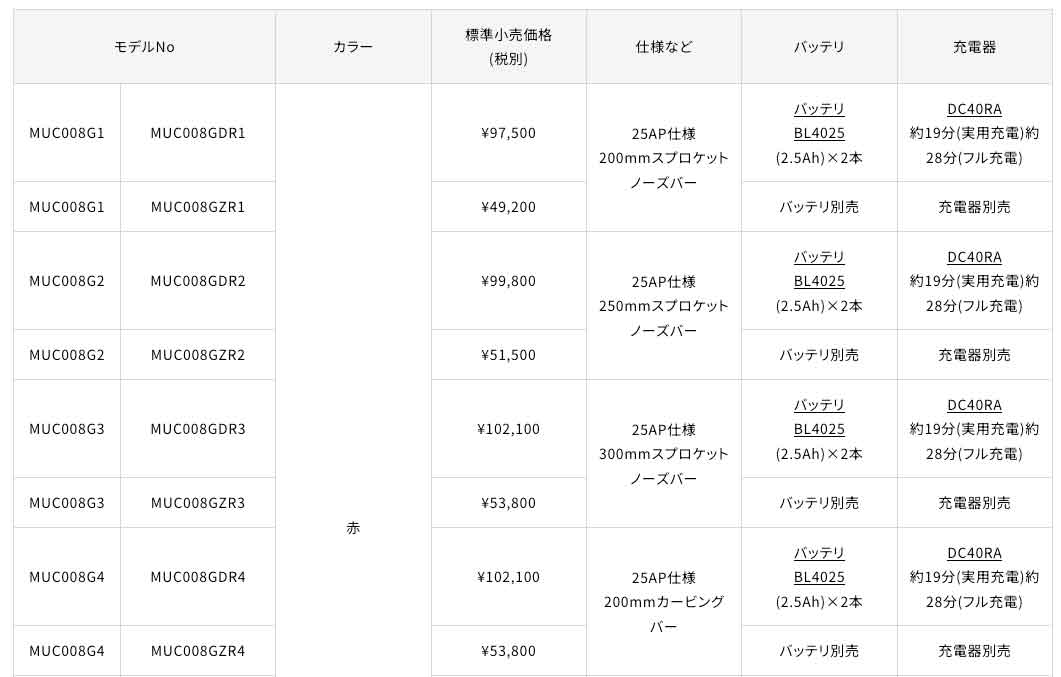
Task: Open the DC40RA link in MUC008GDR2 row
Action: click(x=974, y=257)
